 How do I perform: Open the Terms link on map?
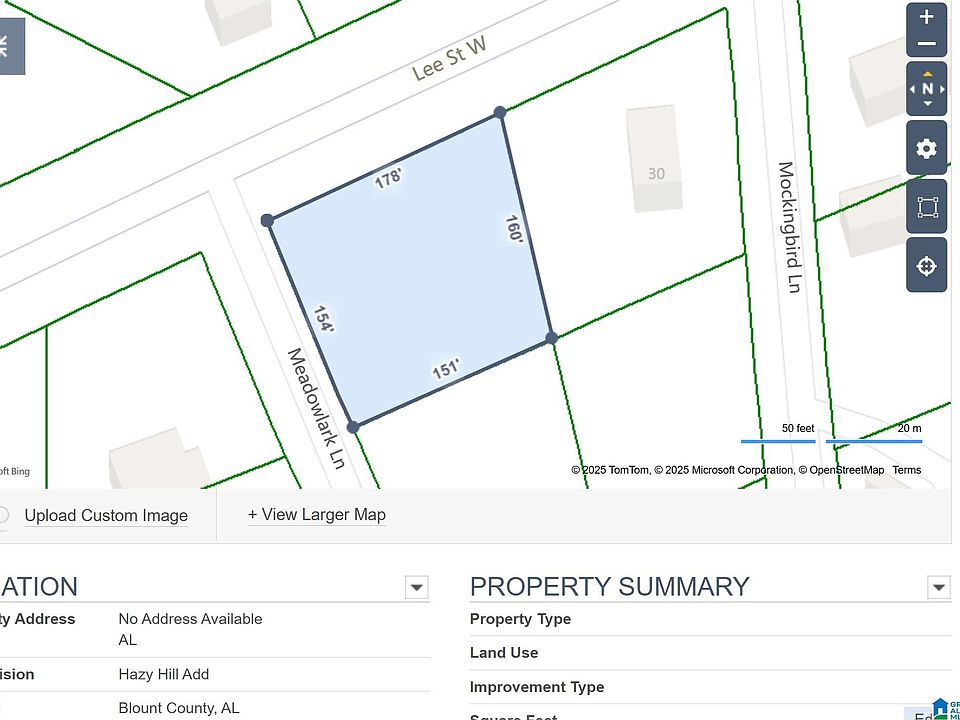[x=907, y=470]
